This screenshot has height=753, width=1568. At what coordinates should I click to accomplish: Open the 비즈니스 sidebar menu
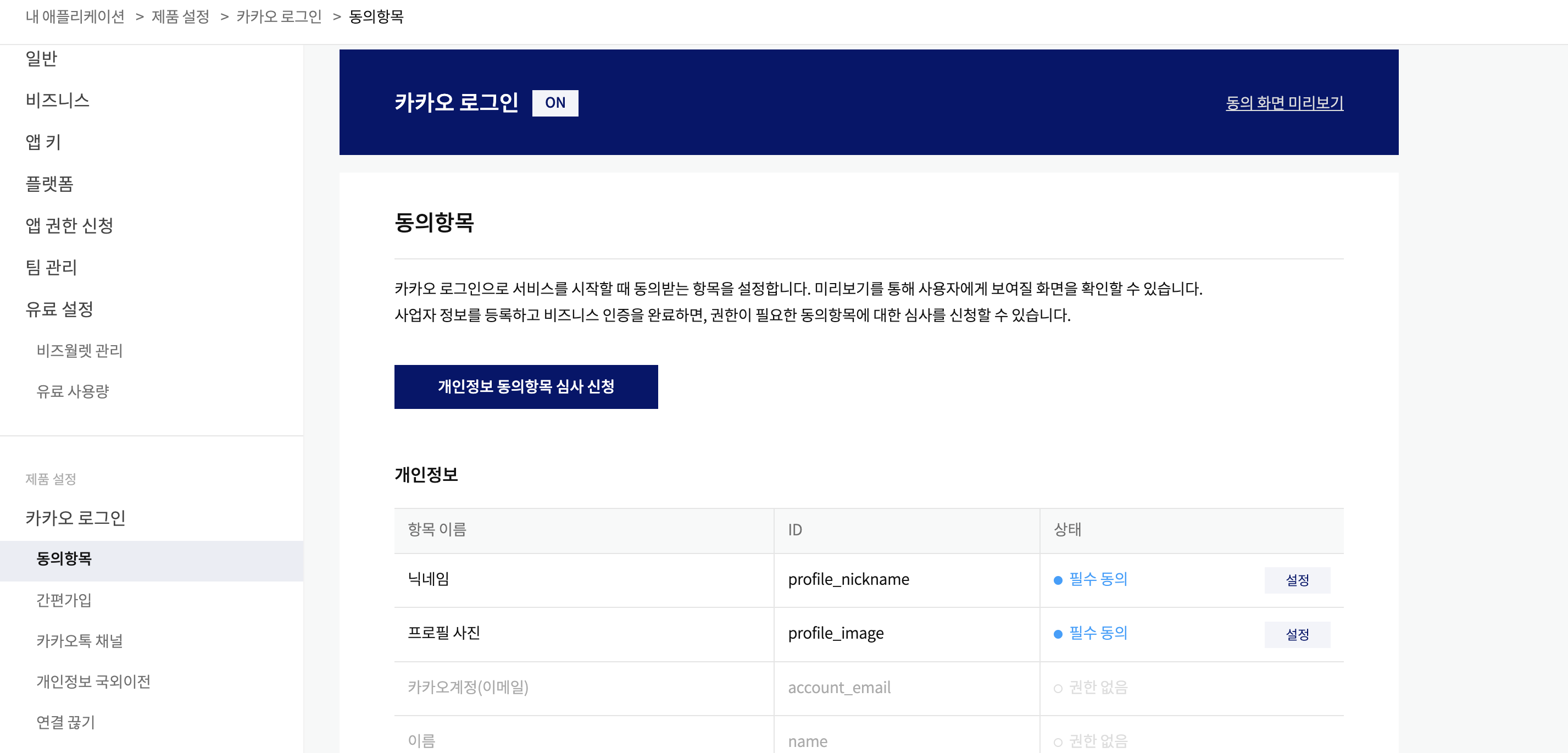pyautogui.click(x=57, y=100)
